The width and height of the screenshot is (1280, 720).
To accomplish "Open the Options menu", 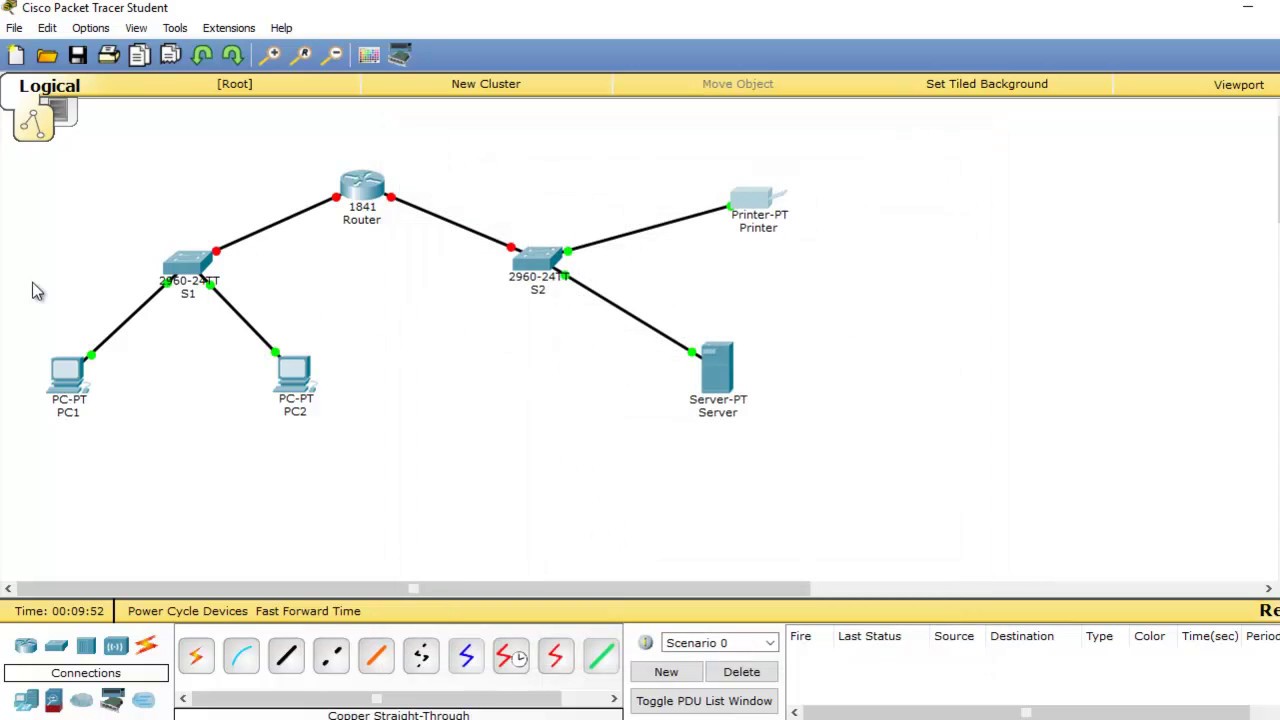I will point(90,28).
